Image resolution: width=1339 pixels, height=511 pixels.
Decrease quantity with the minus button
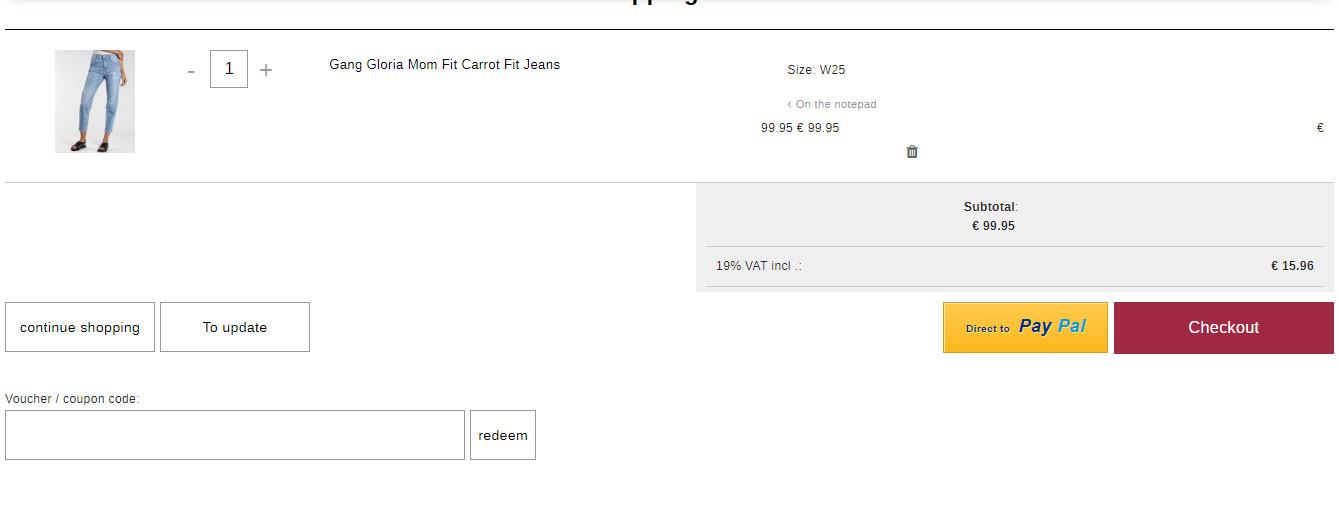click(191, 71)
